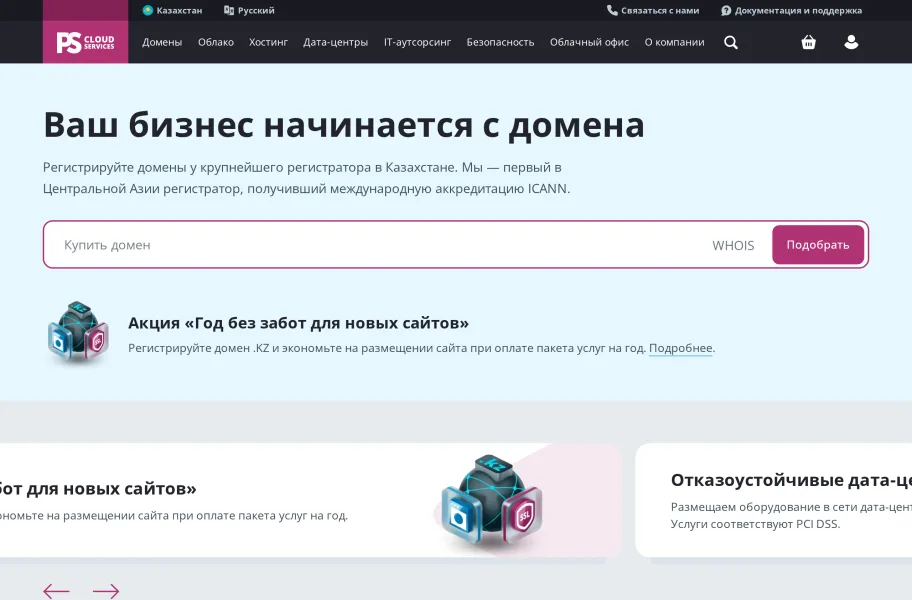This screenshot has height=600, width=912.
Task: Click the .kz globe illustration in carousel card
Action: [492, 502]
